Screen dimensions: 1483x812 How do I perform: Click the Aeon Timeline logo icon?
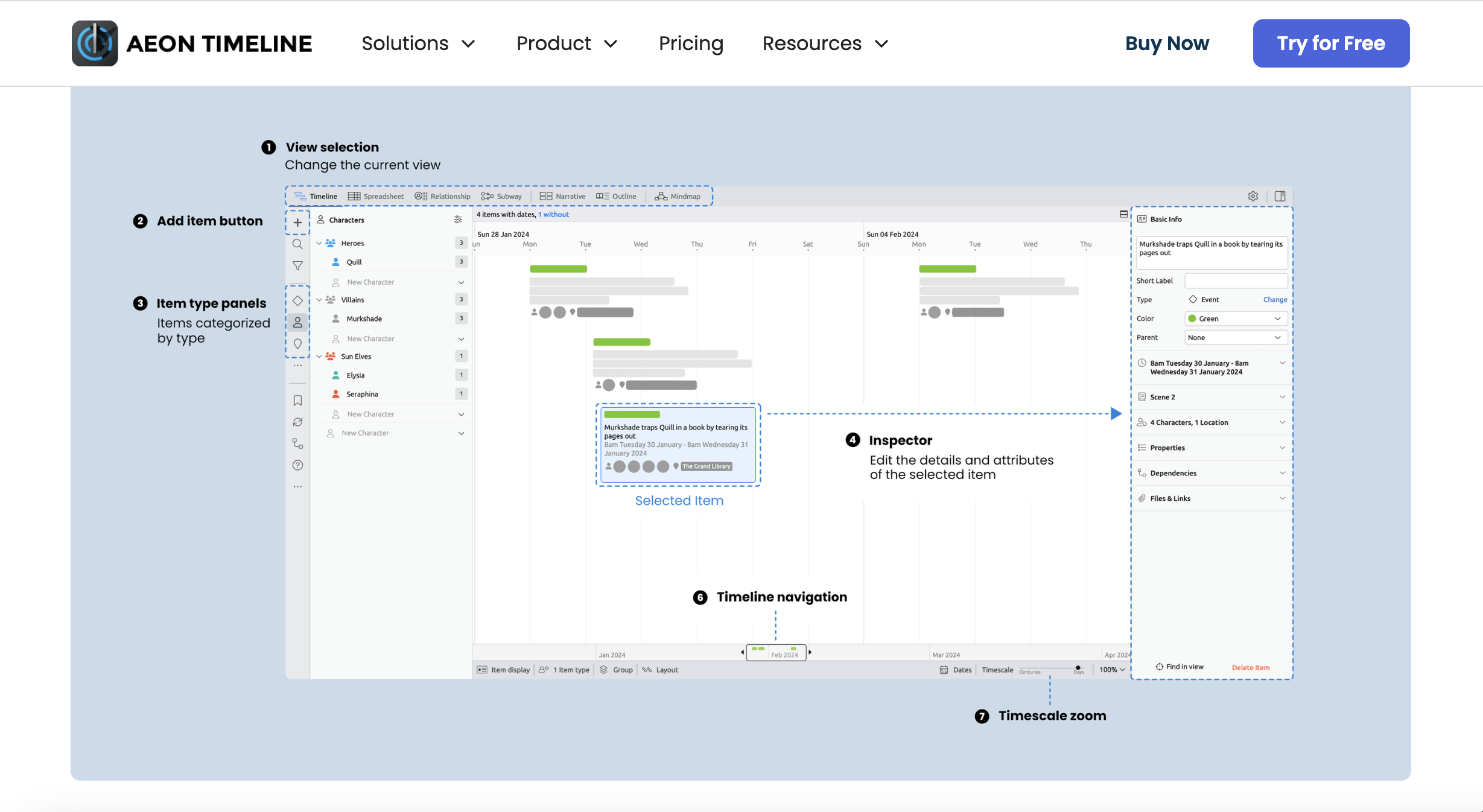pos(95,43)
